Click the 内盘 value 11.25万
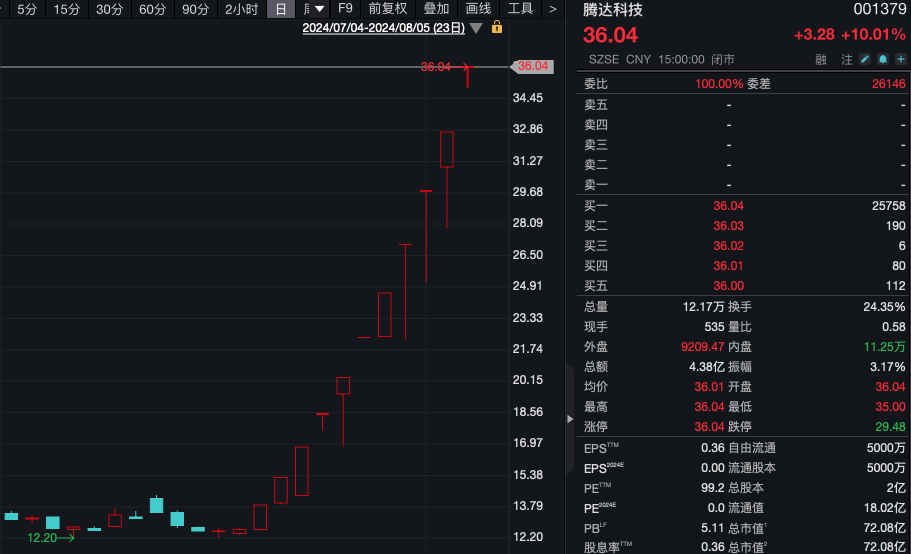This screenshot has width=911, height=554. [x=884, y=347]
